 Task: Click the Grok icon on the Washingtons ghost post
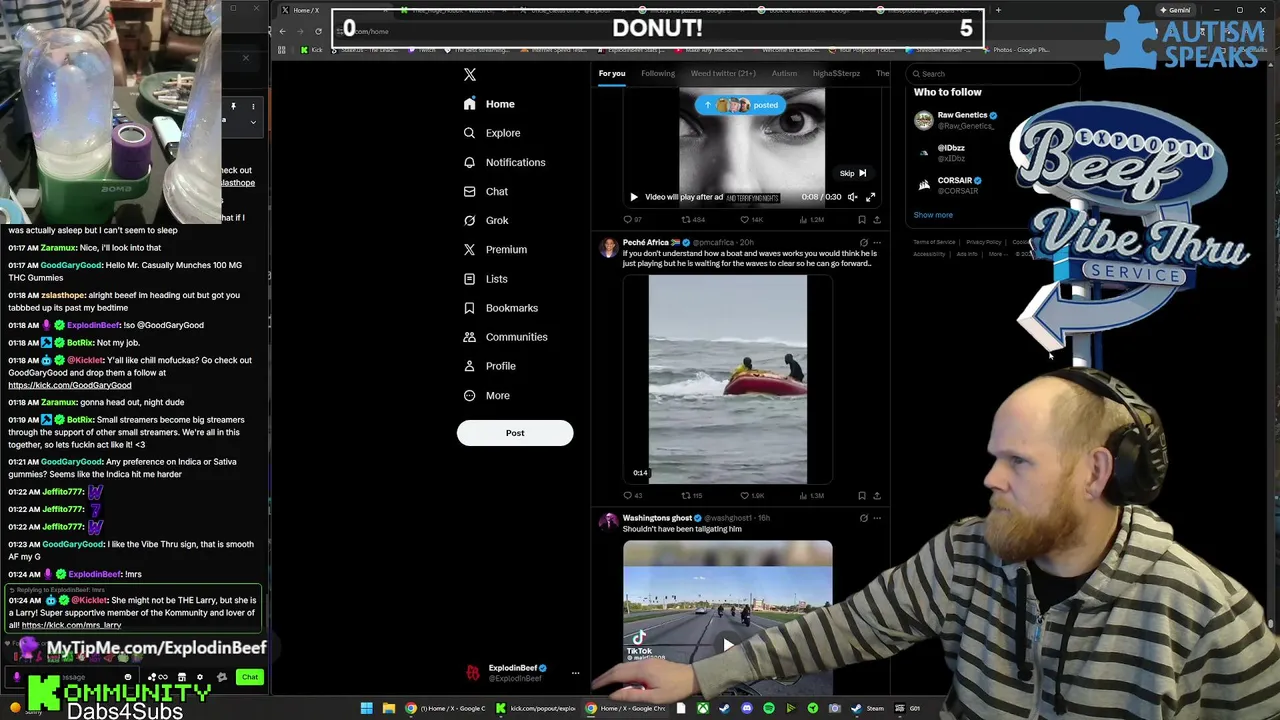pos(864,518)
